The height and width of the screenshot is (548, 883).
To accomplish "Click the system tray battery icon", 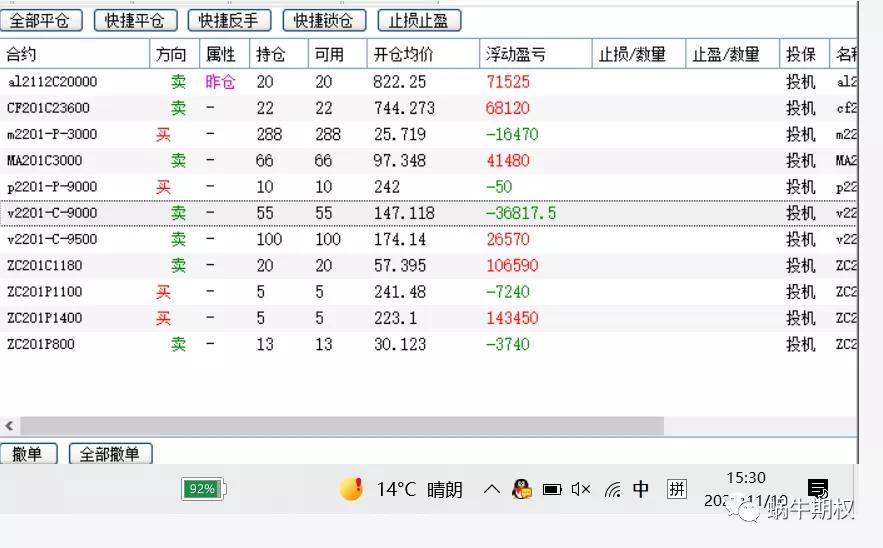I will click(x=551, y=489).
